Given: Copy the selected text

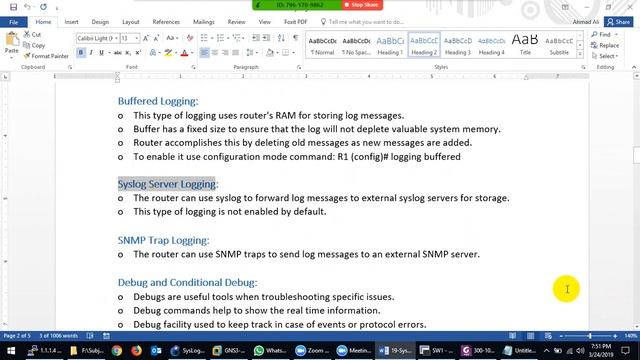Looking at the screenshot, I should pyautogui.click(x=34, y=45).
